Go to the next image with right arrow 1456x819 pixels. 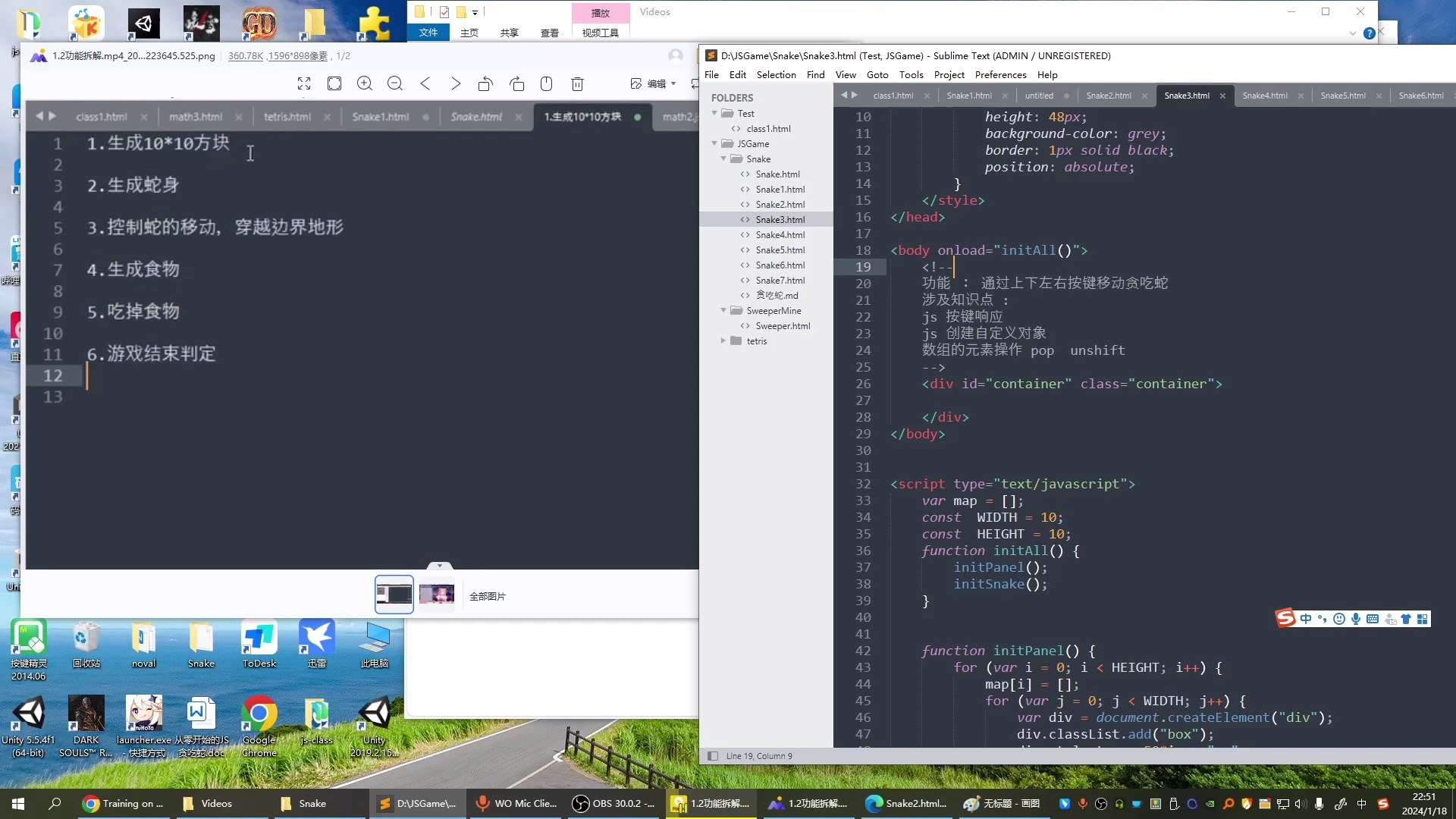click(x=456, y=83)
